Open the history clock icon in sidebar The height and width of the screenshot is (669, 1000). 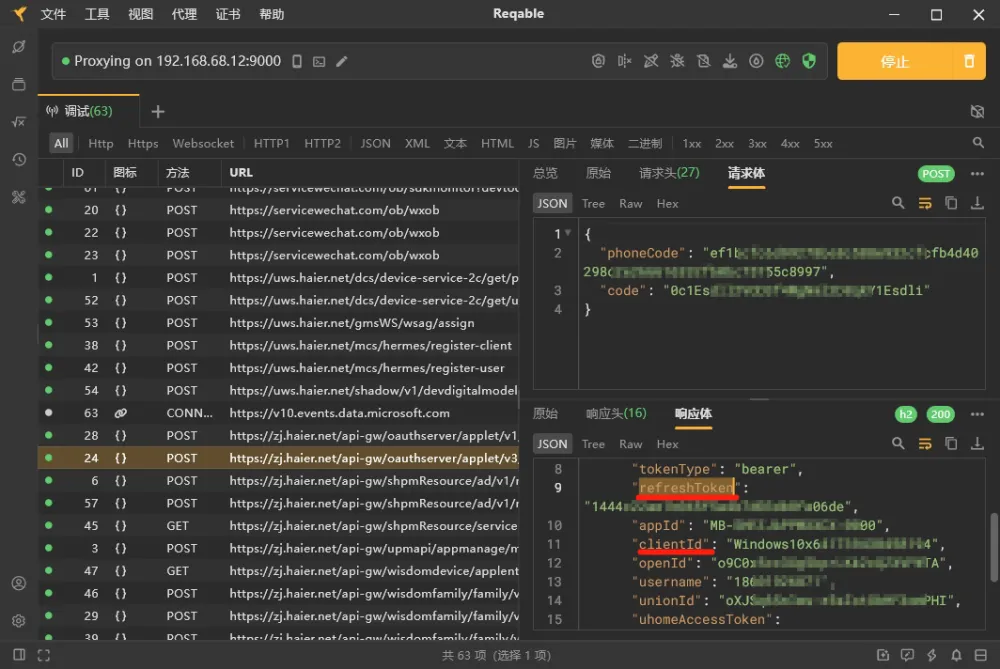18,159
